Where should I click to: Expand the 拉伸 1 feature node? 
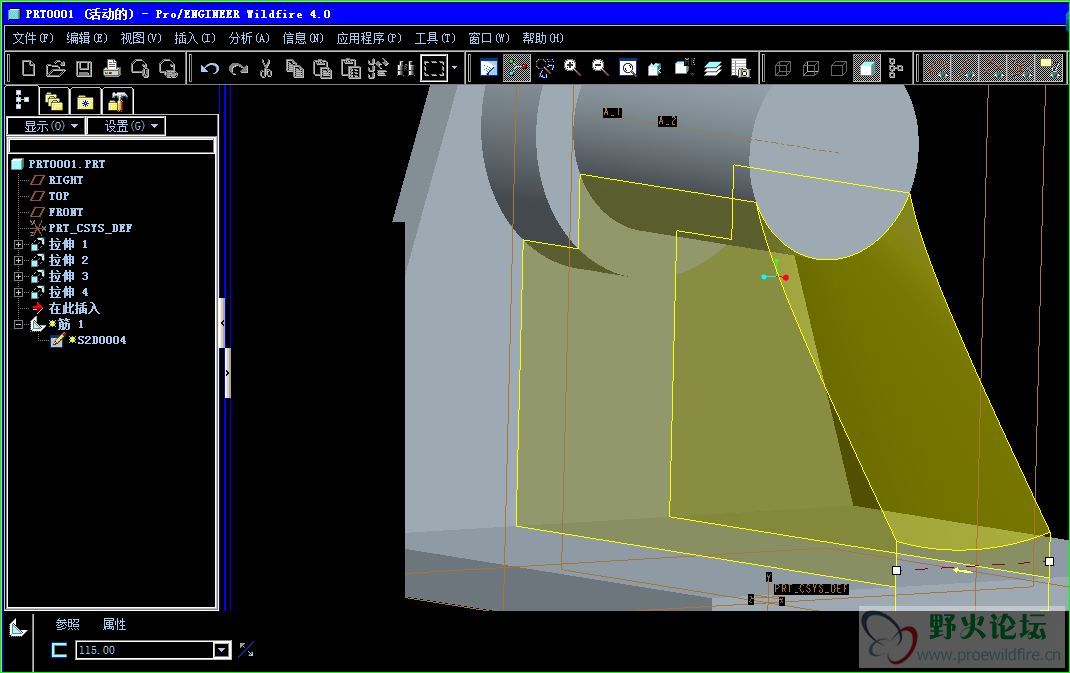(18, 244)
